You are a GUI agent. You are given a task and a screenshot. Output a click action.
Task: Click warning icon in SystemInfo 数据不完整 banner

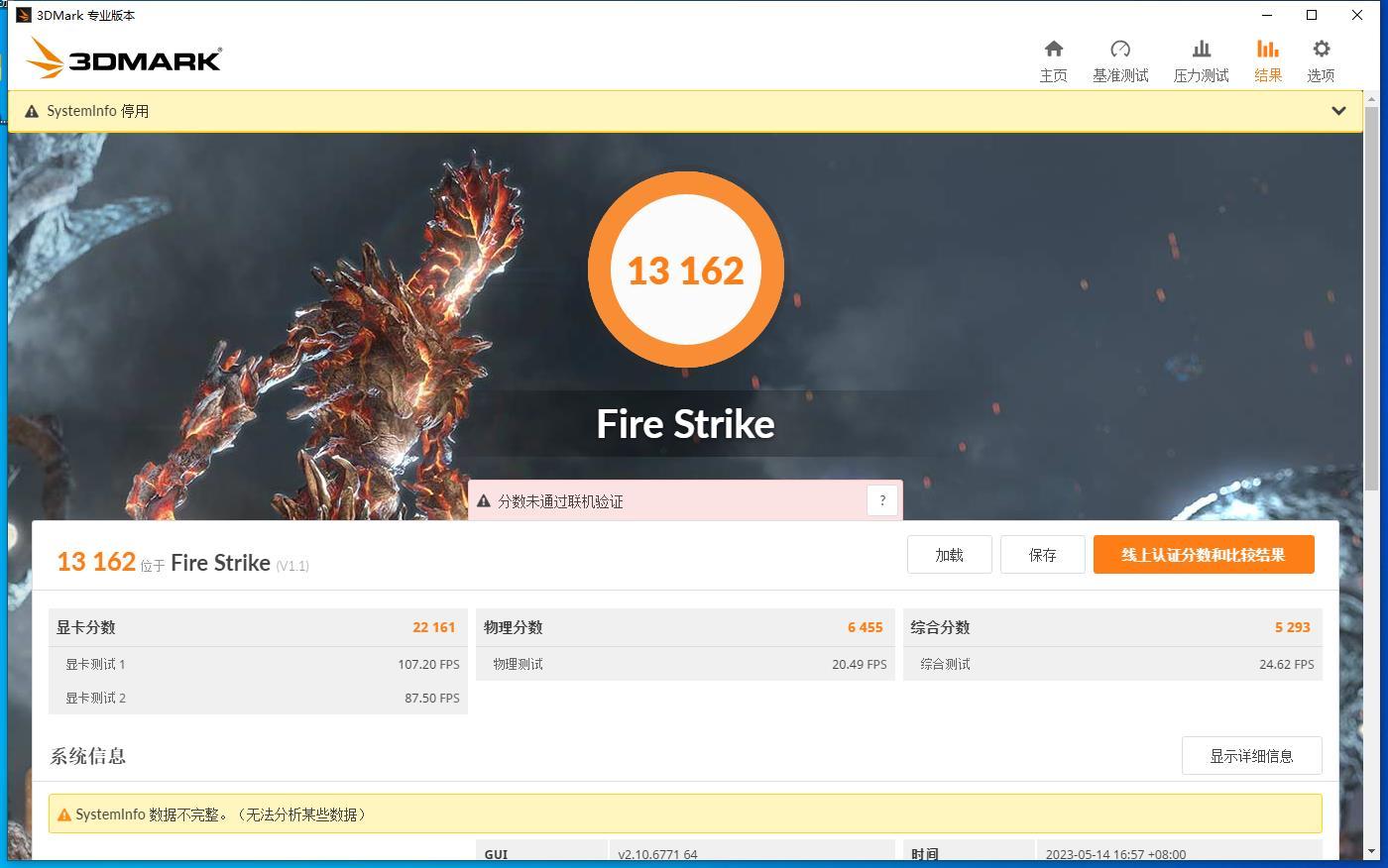64,814
